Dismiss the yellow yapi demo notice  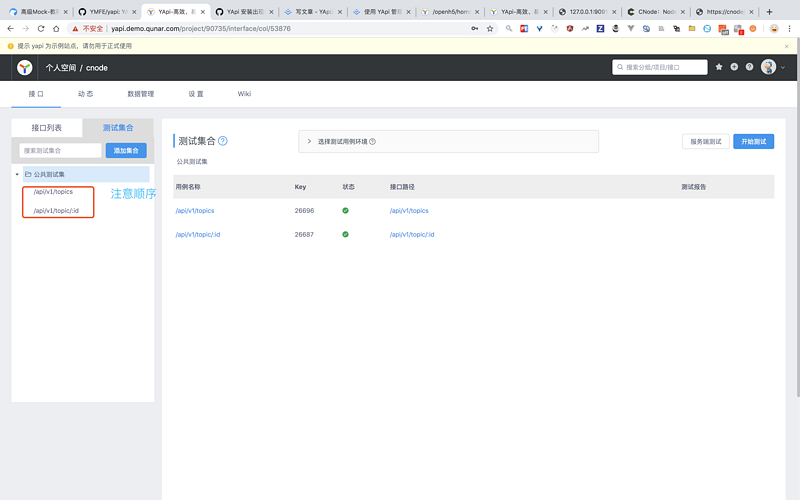[x=786, y=46]
